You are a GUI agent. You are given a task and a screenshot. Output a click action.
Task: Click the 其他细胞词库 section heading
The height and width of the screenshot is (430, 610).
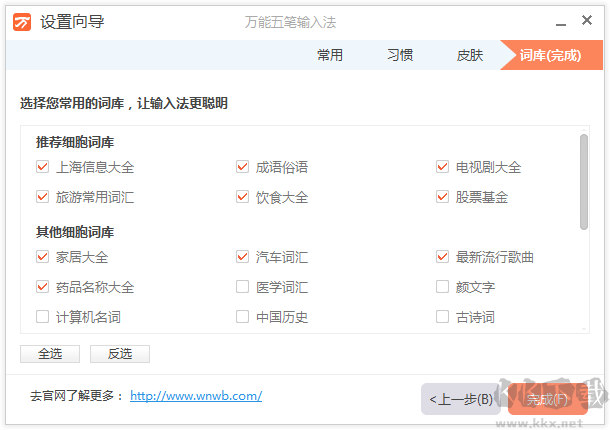tap(75, 232)
